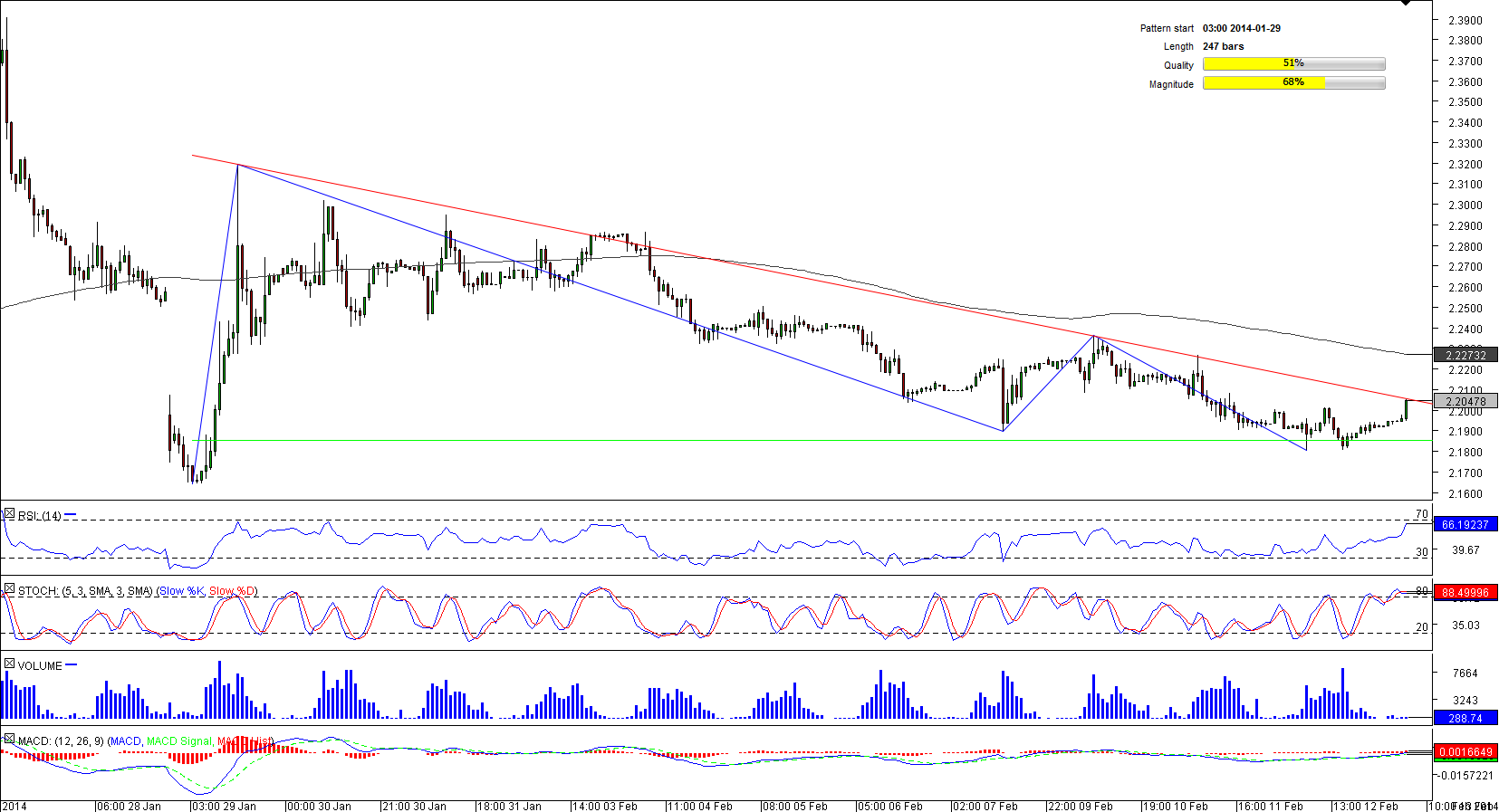Click the red STOCH value tag 88.49996
The height and width of the screenshot is (812, 1499).
click(1465, 593)
